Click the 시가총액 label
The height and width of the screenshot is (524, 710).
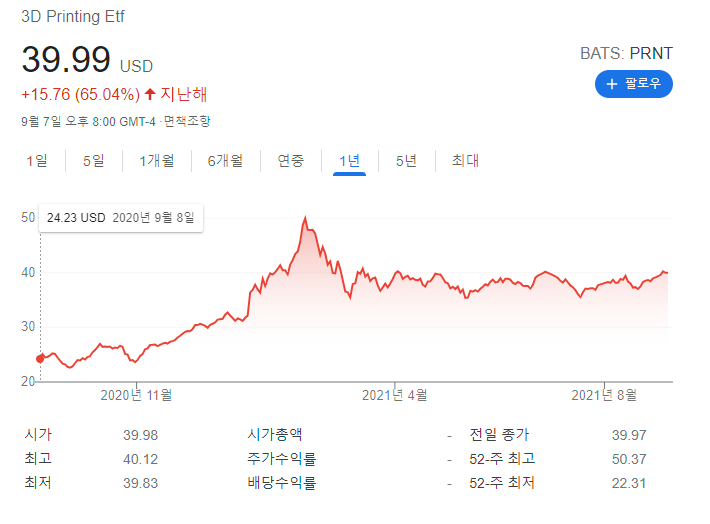click(275, 435)
